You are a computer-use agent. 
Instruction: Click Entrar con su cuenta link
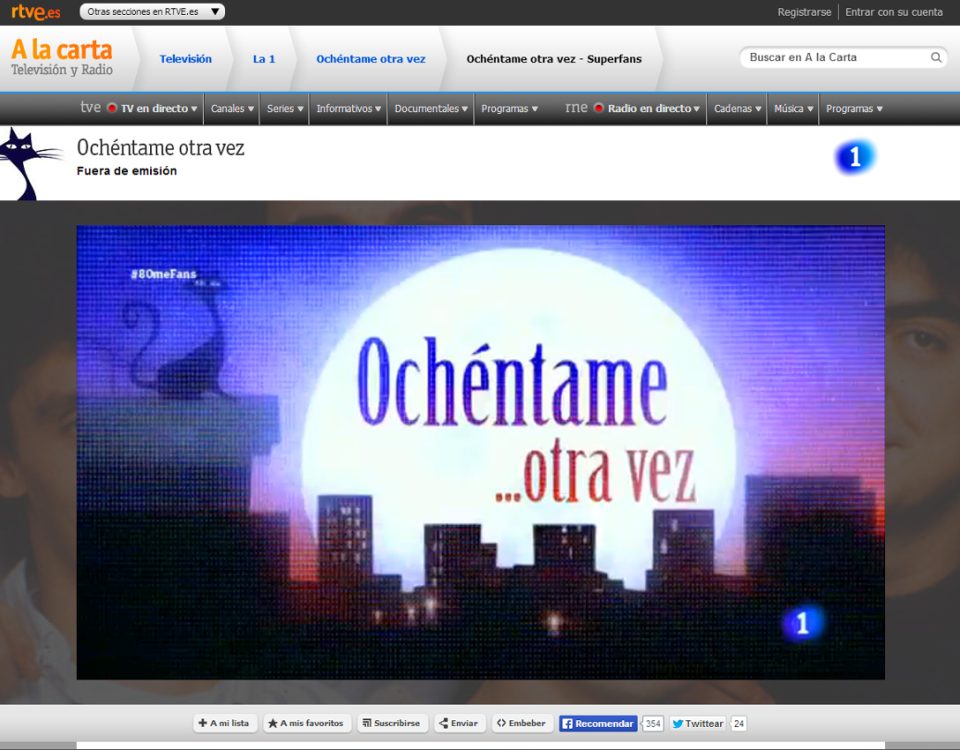(893, 12)
